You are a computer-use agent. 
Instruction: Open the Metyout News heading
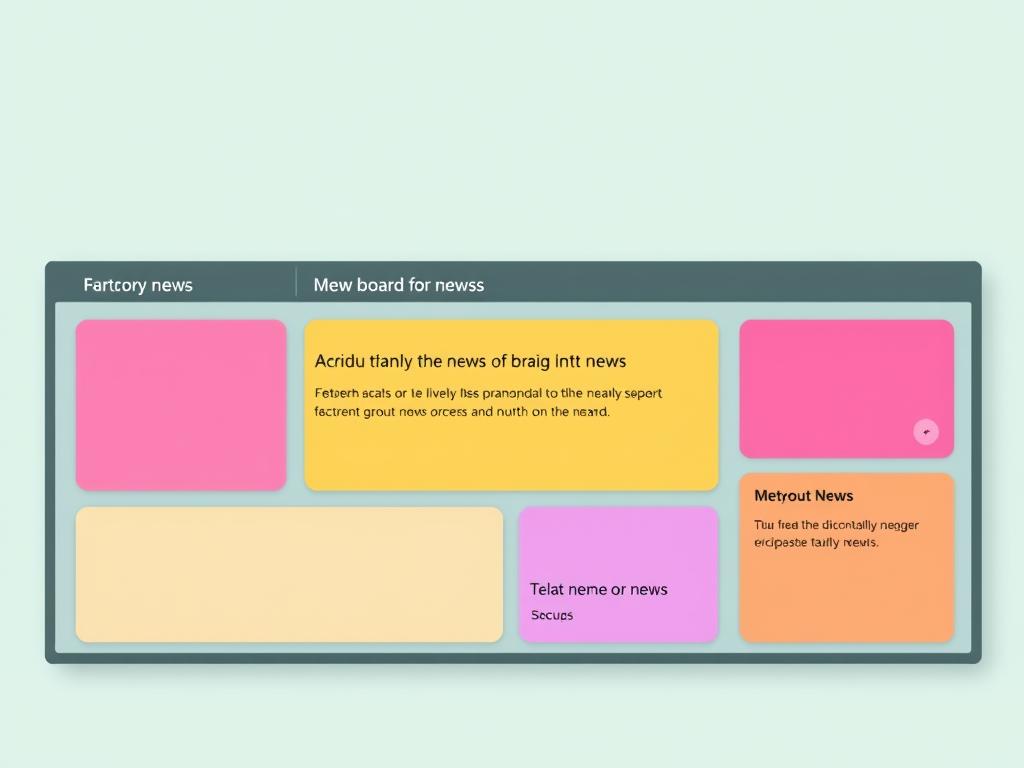tap(803, 496)
